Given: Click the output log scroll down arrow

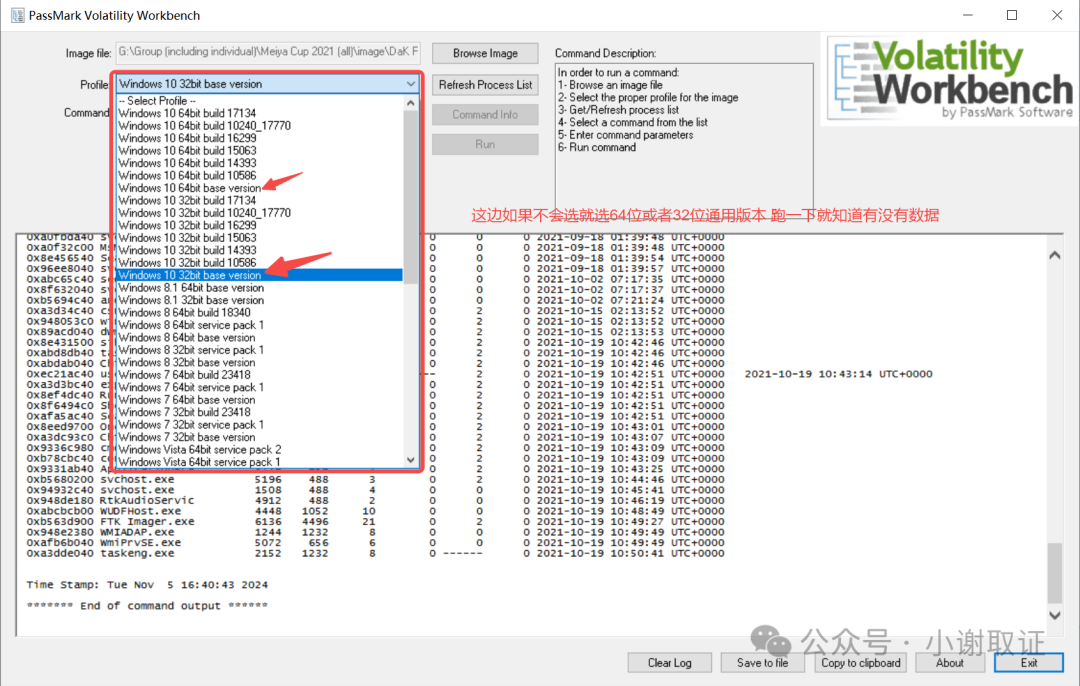Looking at the screenshot, I should pyautogui.click(x=1055, y=616).
